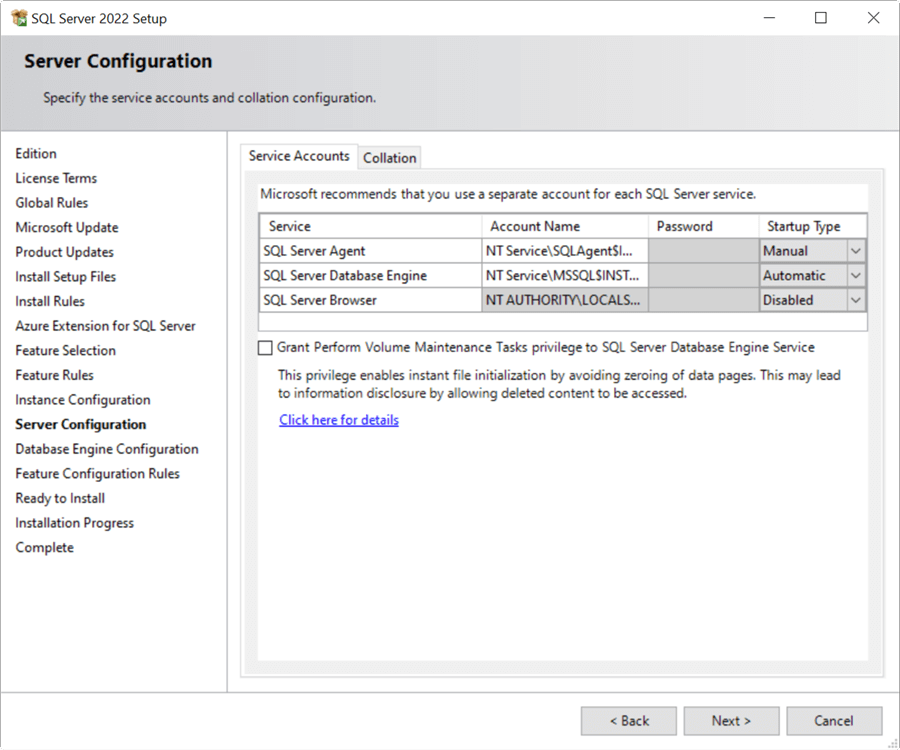Open Azure Extension for SQL Server step
900x750 pixels.
point(105,325)
